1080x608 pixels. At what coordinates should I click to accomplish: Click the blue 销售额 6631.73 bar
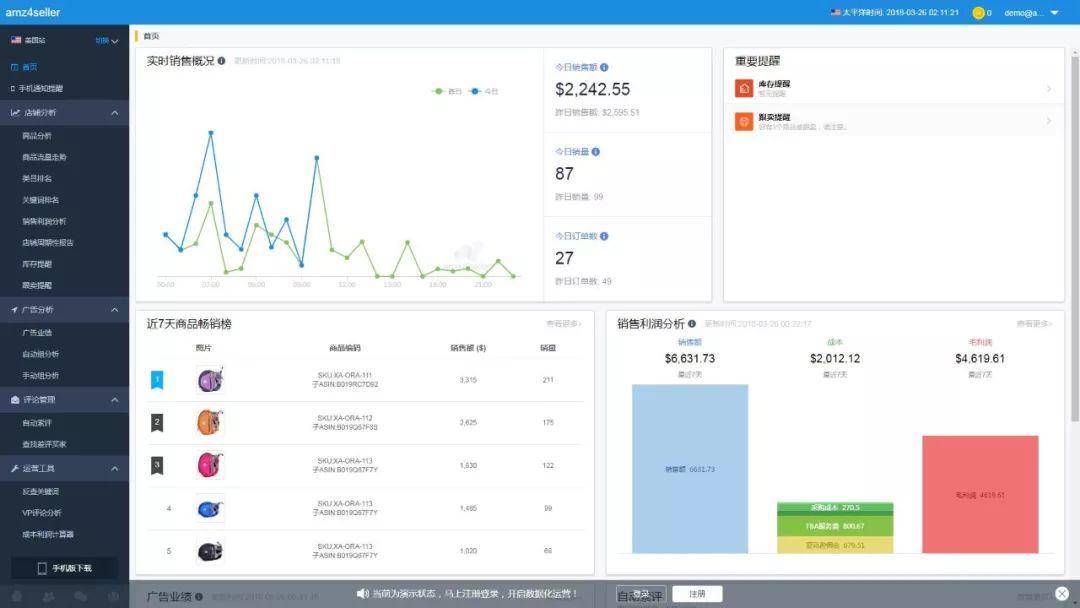click(x=690, y=469)
